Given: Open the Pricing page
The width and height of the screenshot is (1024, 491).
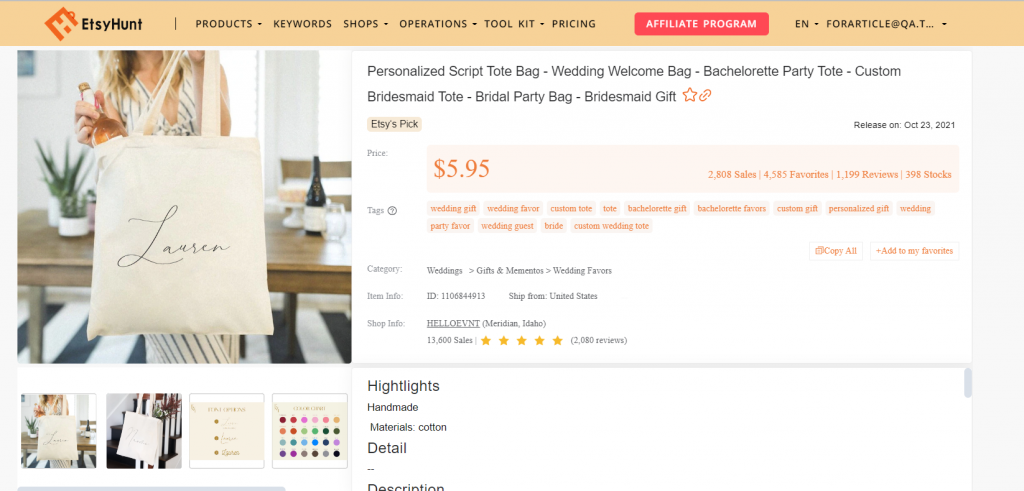Looking at the screenshot, I should [x=573, y=24].
